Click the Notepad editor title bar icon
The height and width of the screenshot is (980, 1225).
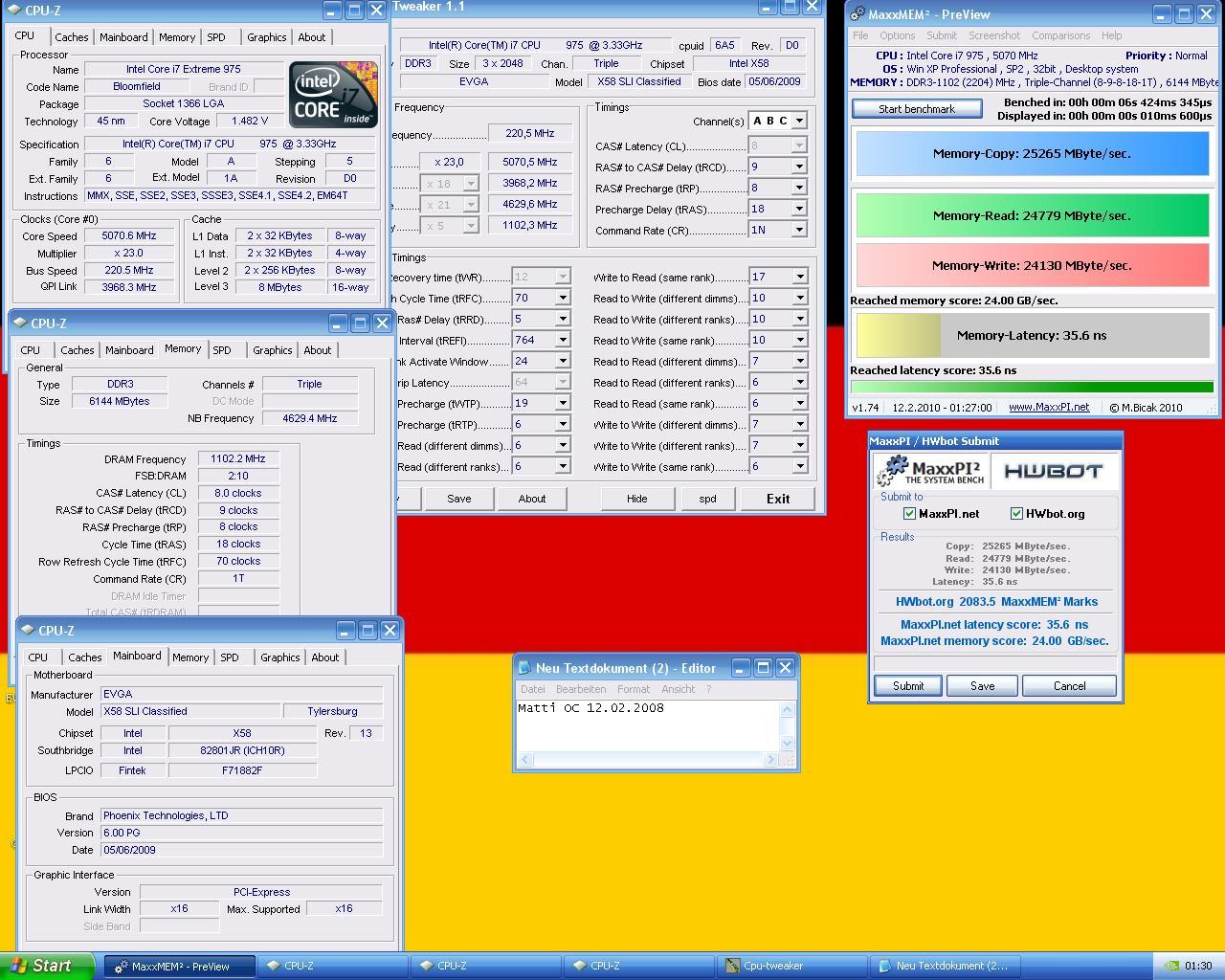[523, 668]
